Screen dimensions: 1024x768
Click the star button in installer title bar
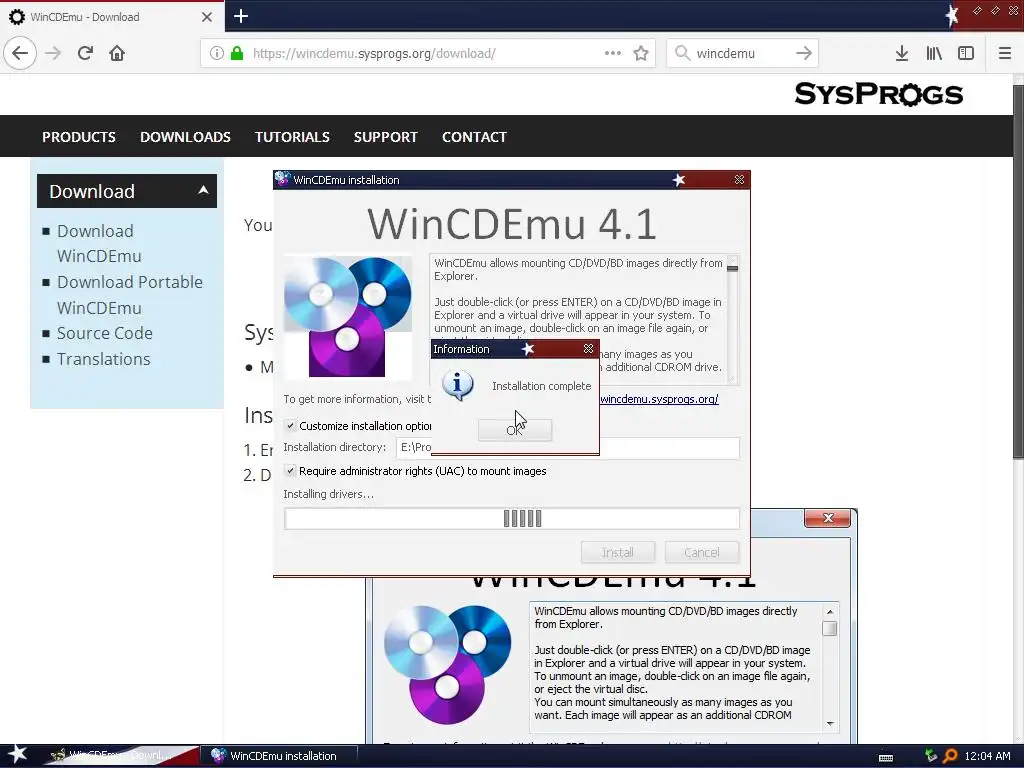click(679, 180)
